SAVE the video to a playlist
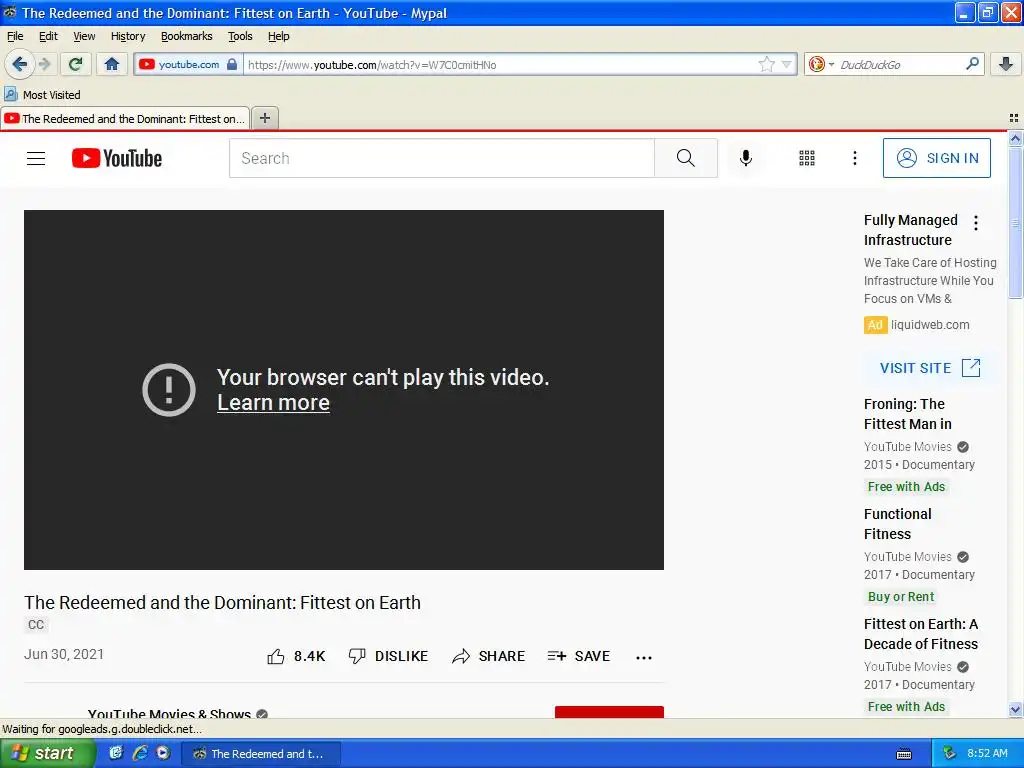1024x768 pixels. [x=579, y=656]
